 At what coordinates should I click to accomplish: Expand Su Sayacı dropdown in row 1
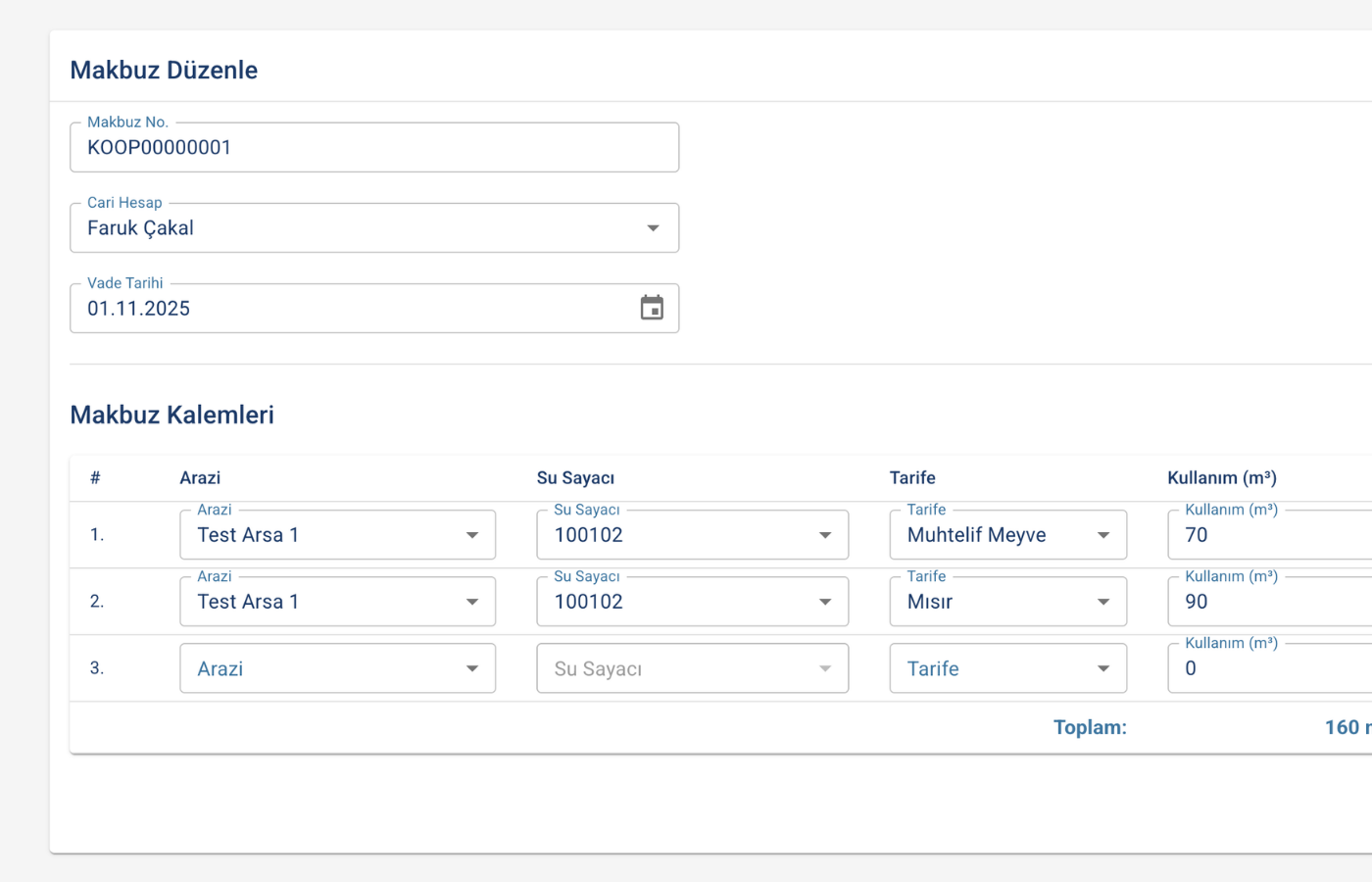coord(692,535)
